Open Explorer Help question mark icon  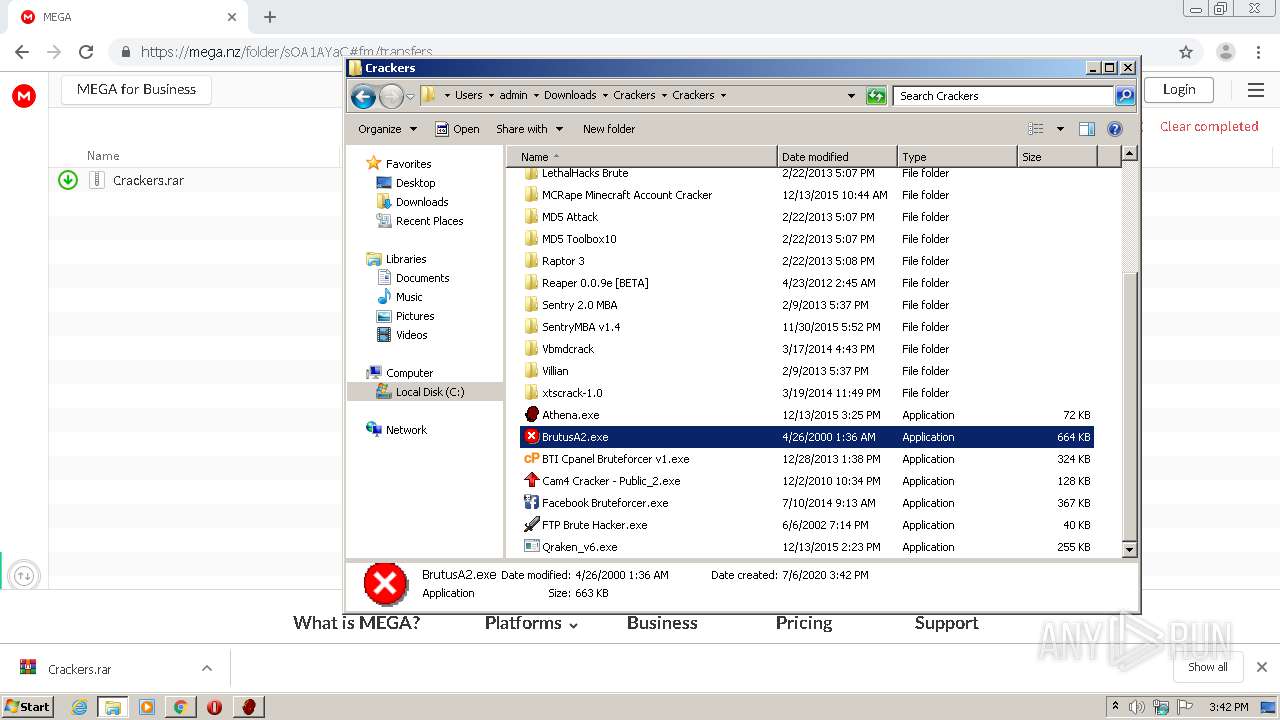pos(1115,129)
